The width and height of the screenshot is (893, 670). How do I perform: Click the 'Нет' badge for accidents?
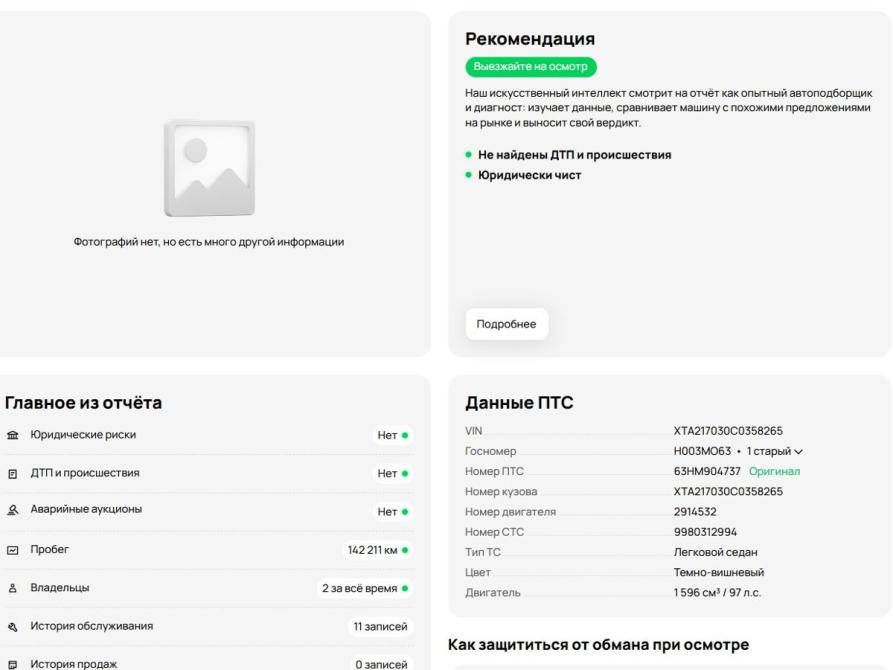[392, 473]
